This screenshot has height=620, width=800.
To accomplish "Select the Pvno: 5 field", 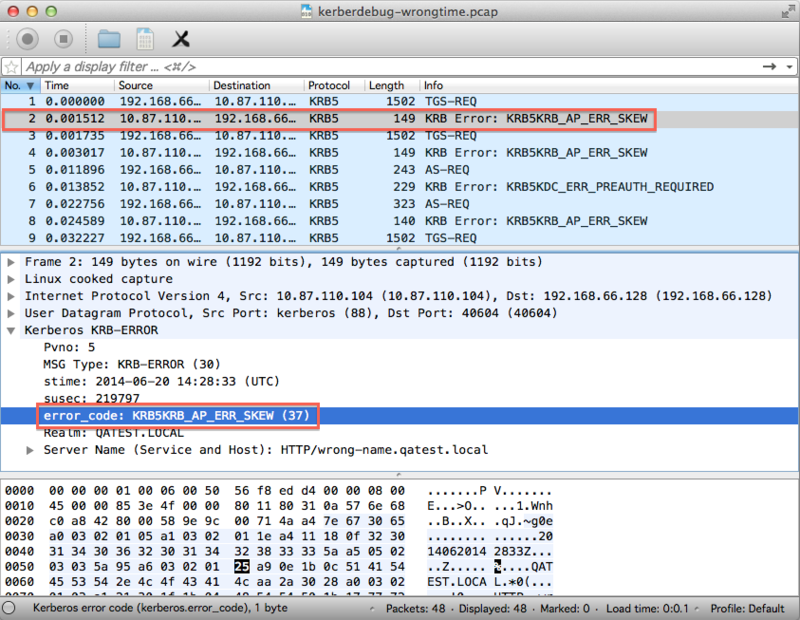I will coord(69,348).
